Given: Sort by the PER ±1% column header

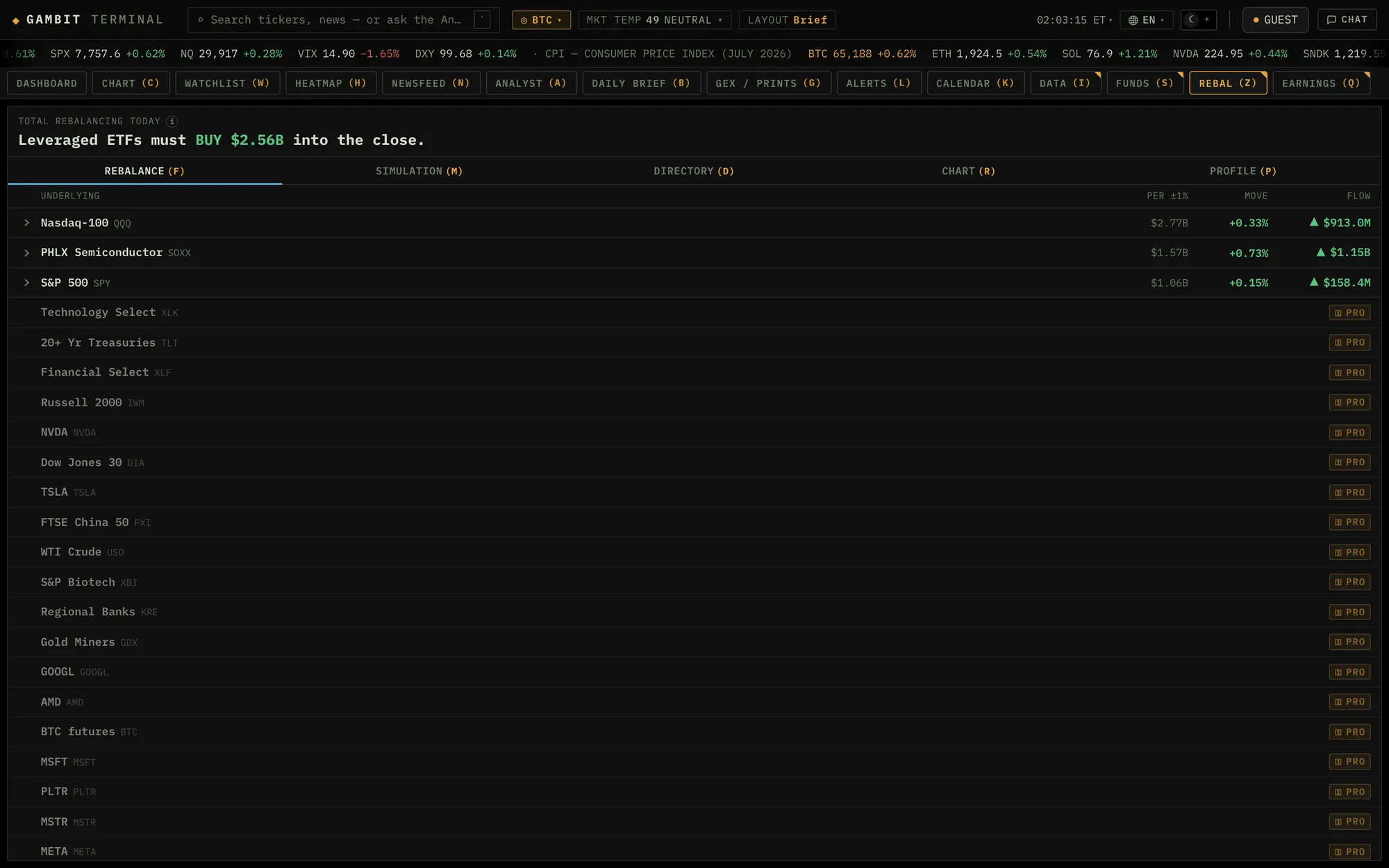Looking at the screenshot, I should (x=1167, y=196).
